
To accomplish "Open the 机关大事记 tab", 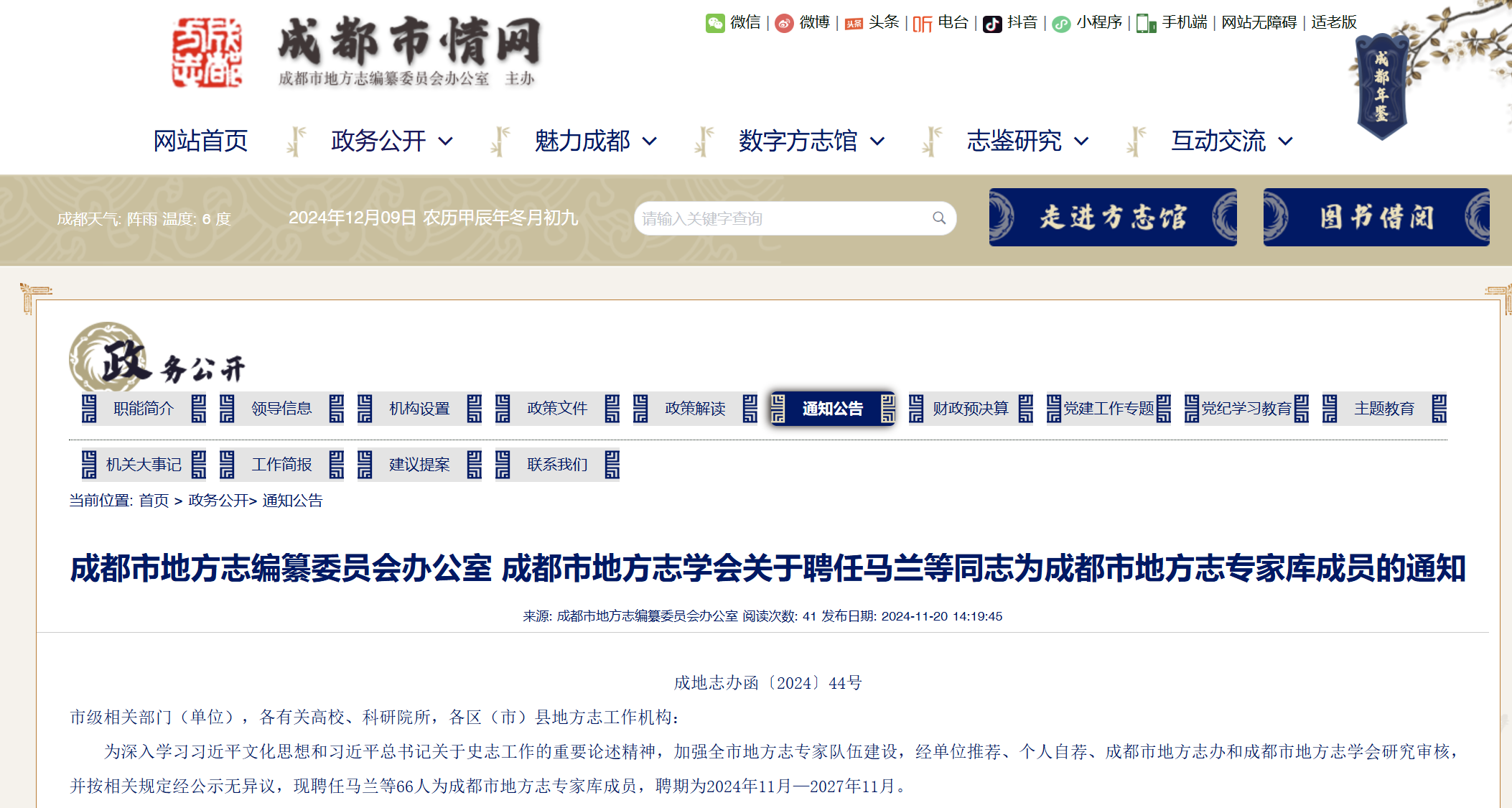I will [x=144, y=465].
